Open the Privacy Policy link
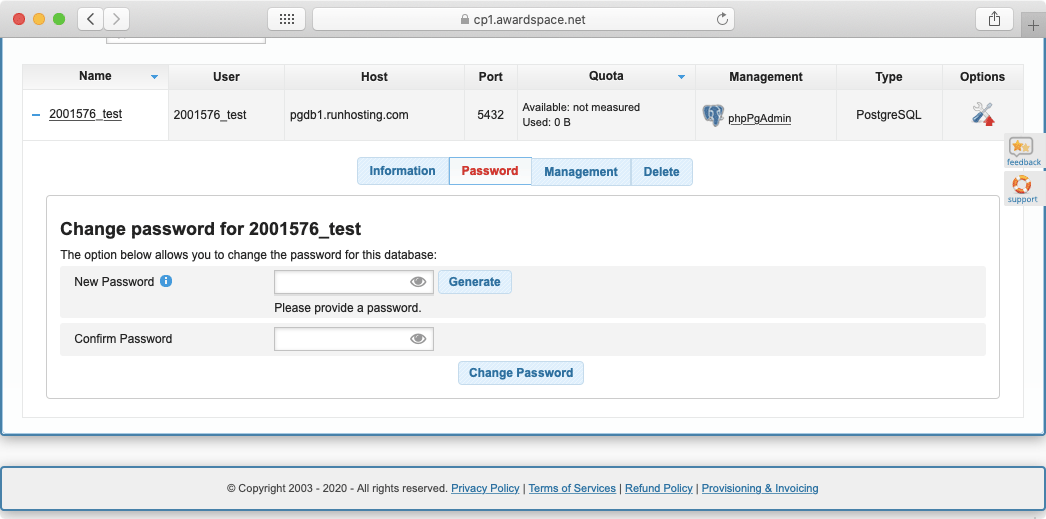The height and width of the screenshot is (519, 1046). point(485,488)
